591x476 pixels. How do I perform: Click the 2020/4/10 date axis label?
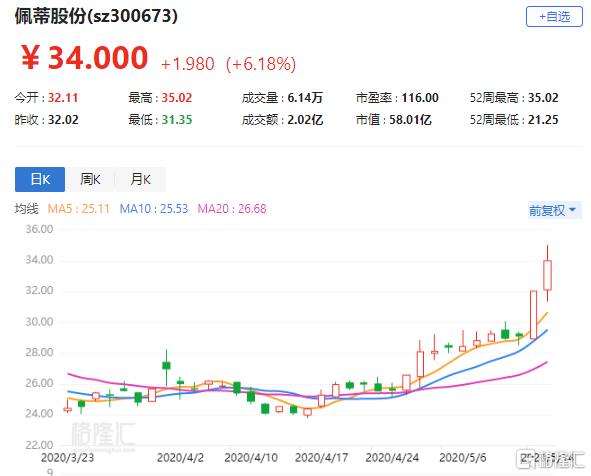(x=251, y=458)
